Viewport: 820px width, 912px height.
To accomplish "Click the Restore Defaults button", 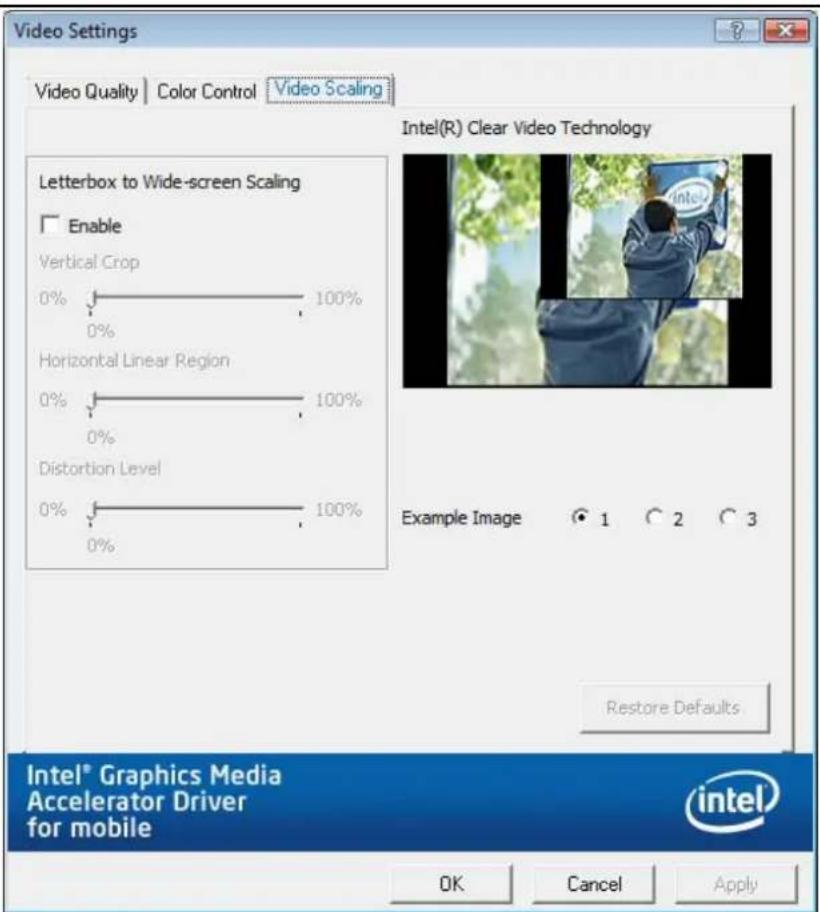I will pyautogui.click(x=675, y=707).
